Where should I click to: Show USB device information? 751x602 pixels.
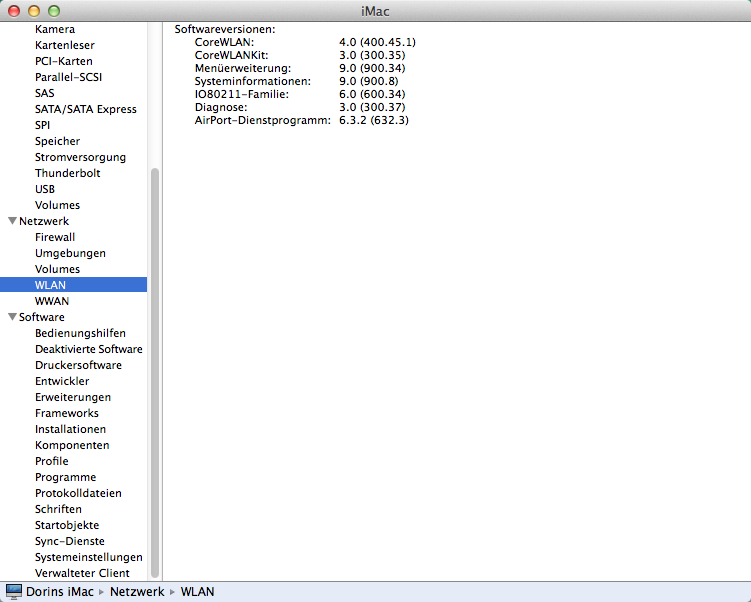[45, 189]
